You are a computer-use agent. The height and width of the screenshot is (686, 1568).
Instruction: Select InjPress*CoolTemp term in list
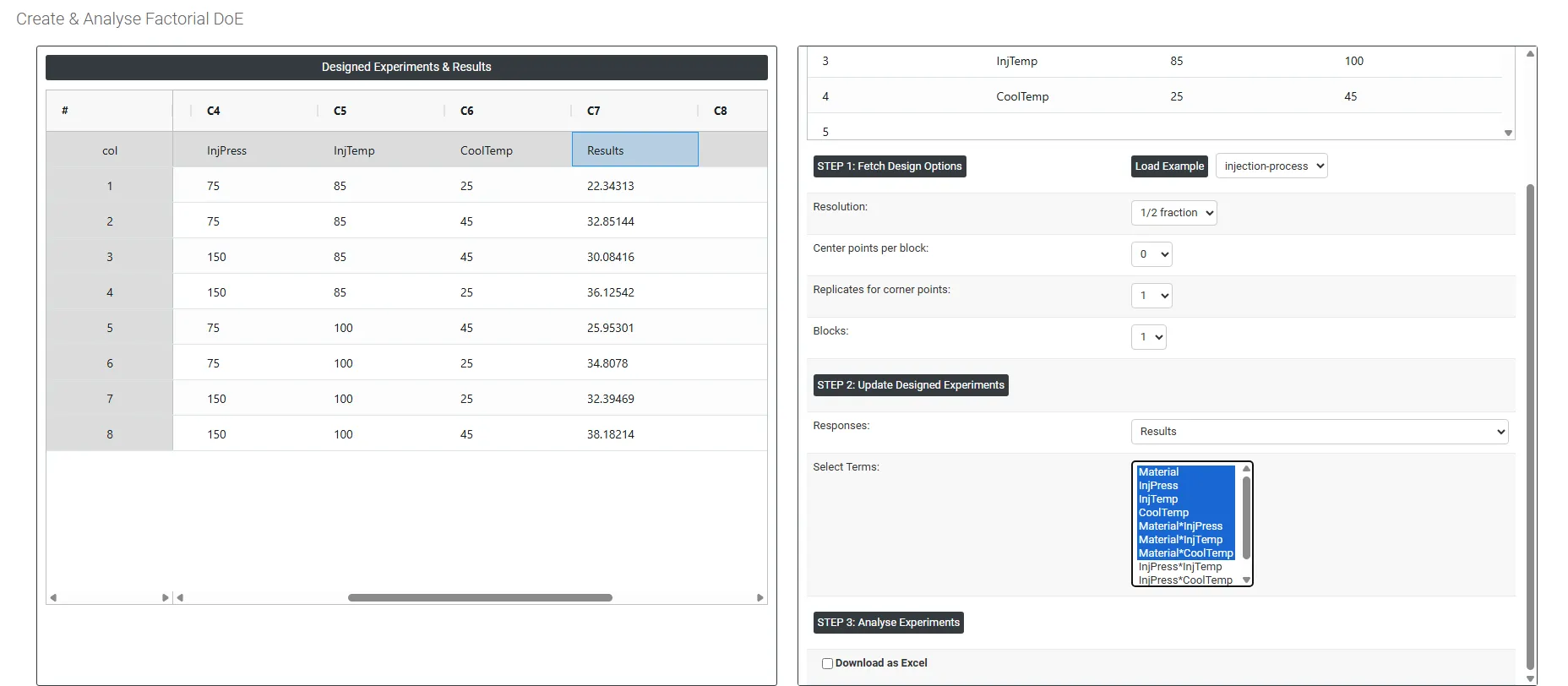pyautogui.click(x=1186, y=580)
